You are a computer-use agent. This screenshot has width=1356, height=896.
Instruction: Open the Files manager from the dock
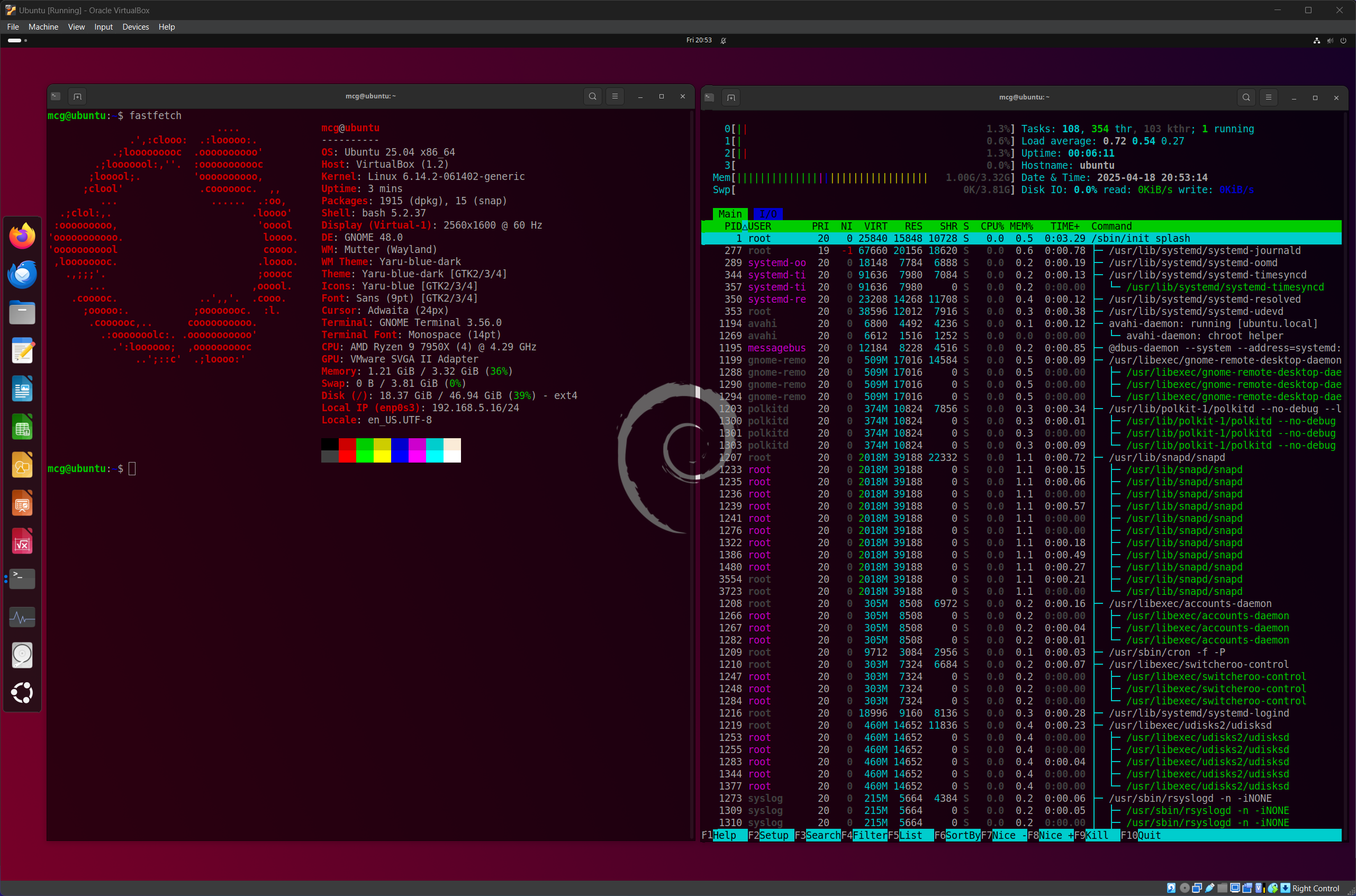point(22,313)
